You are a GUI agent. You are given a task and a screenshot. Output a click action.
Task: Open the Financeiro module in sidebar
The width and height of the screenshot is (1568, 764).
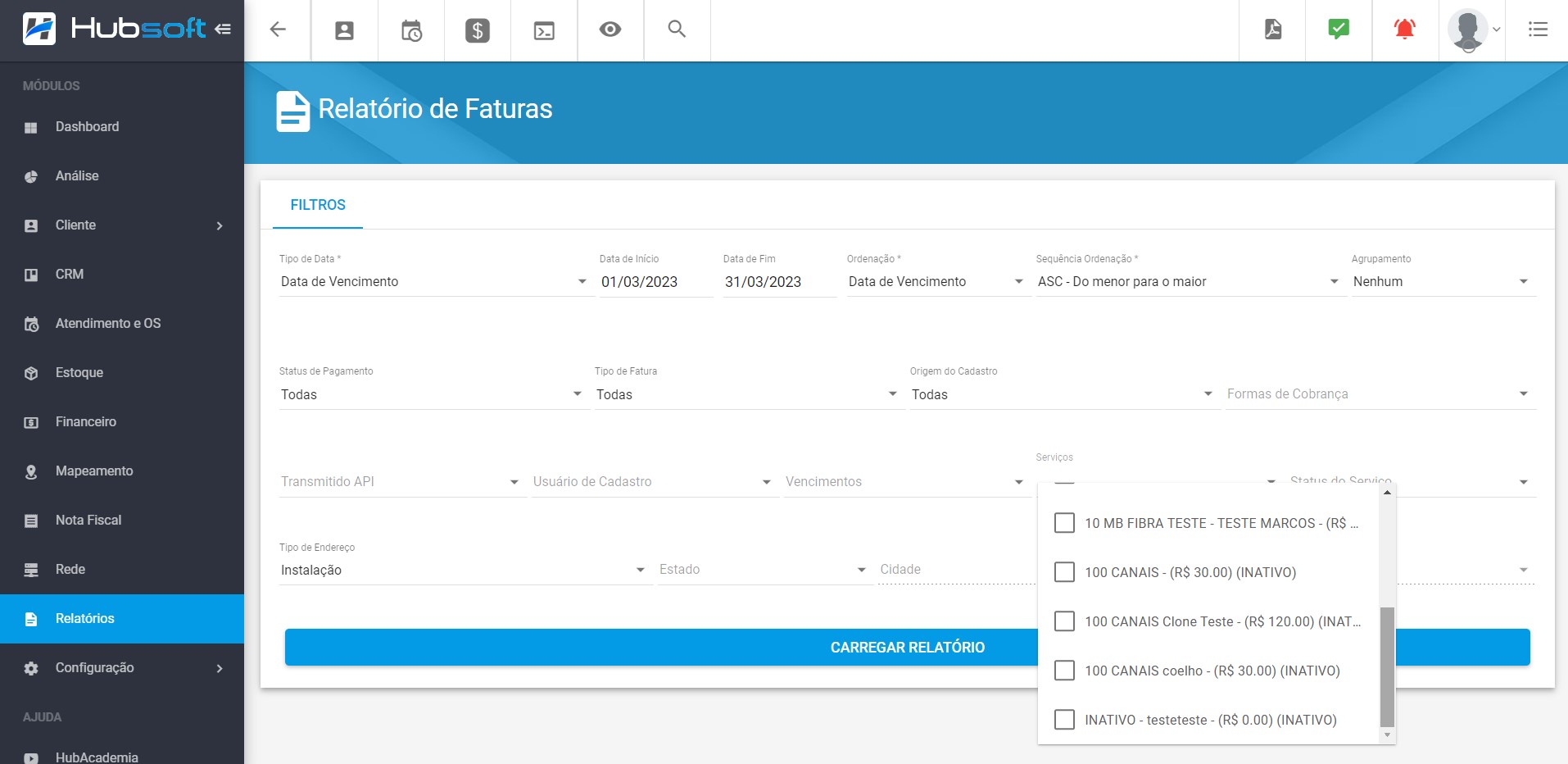point(86,421)
